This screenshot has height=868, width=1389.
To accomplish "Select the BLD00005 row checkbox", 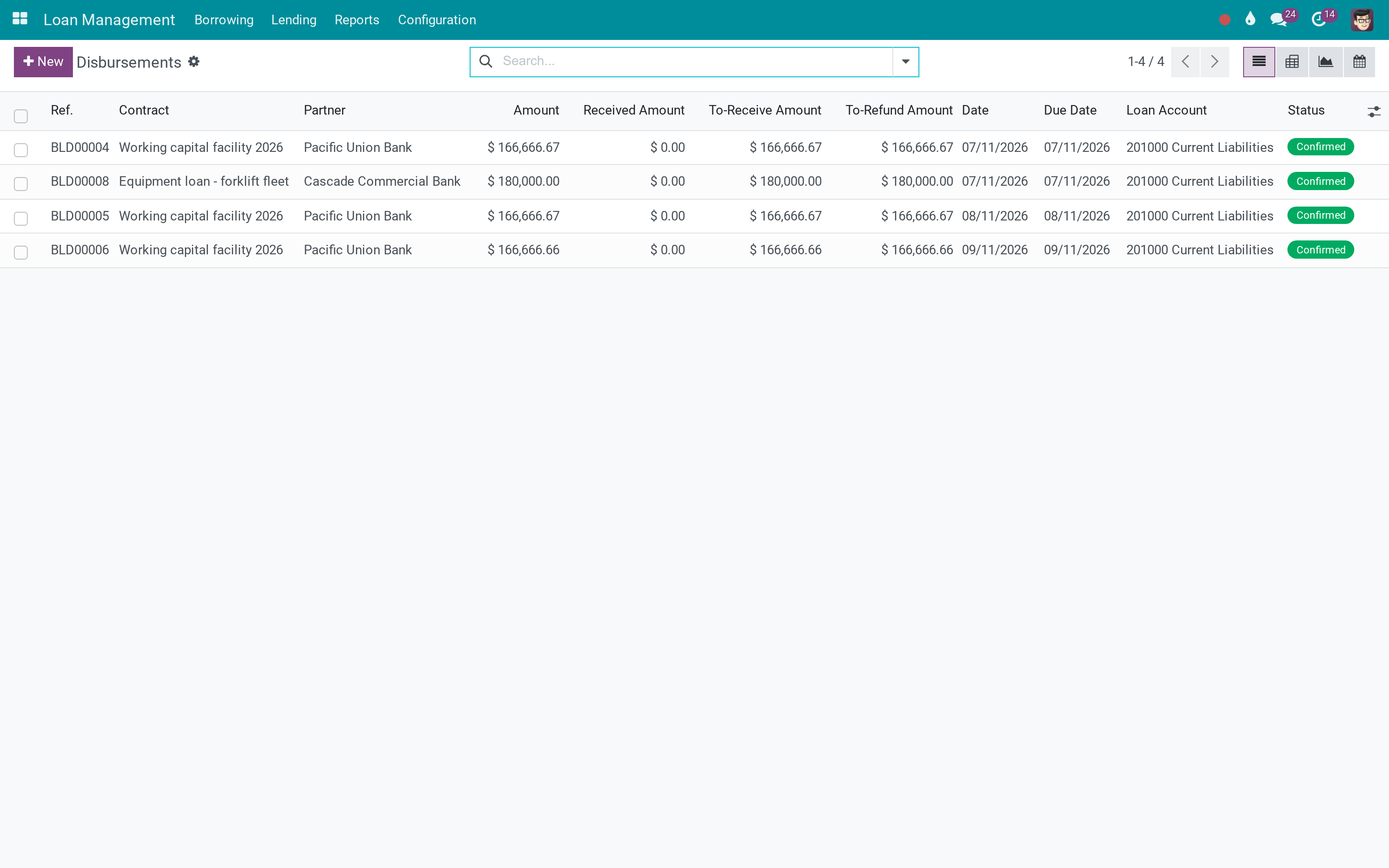I will pos(21,218).
